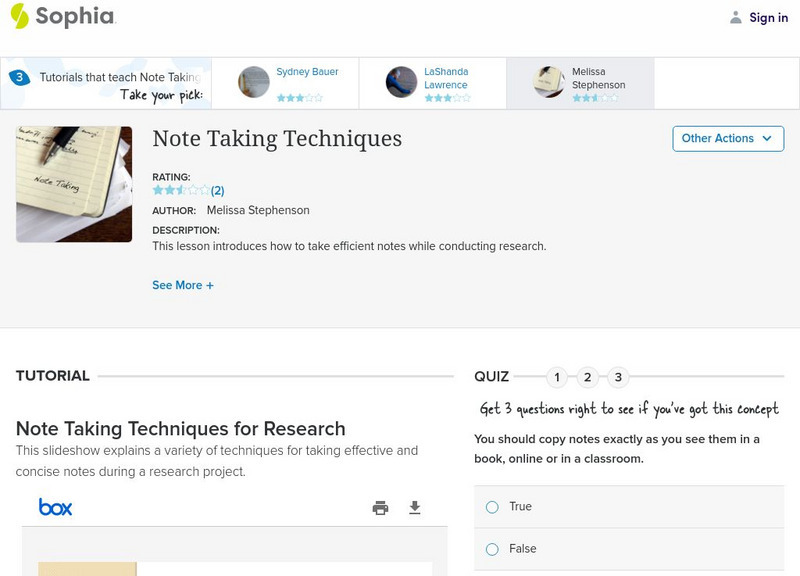Click the tutorials count speech bubble icon

[19, 77]
